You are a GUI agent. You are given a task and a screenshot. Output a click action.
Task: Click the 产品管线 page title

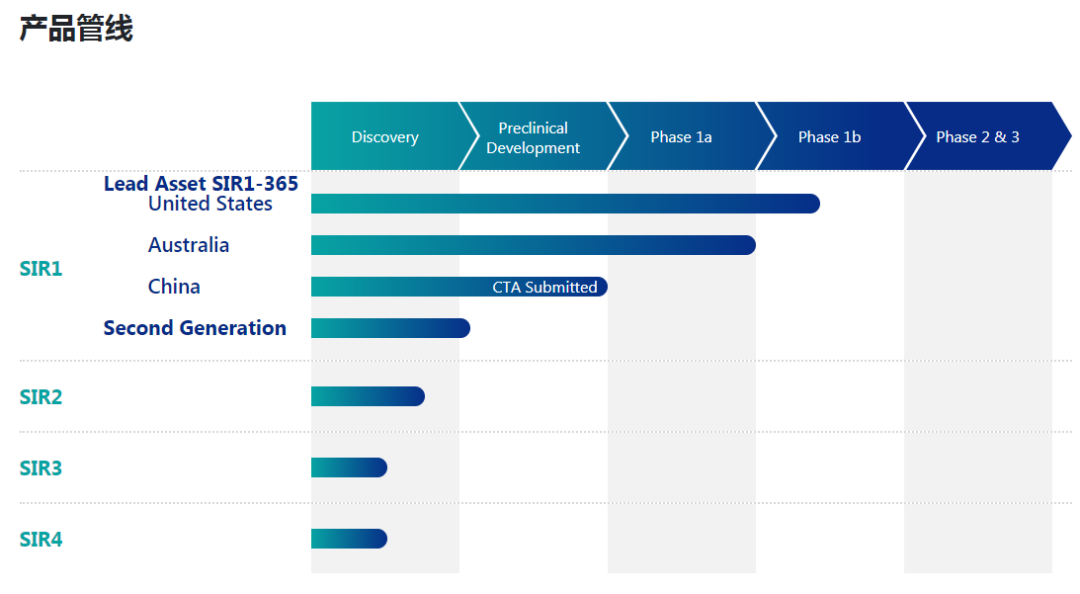coord(76,29)
